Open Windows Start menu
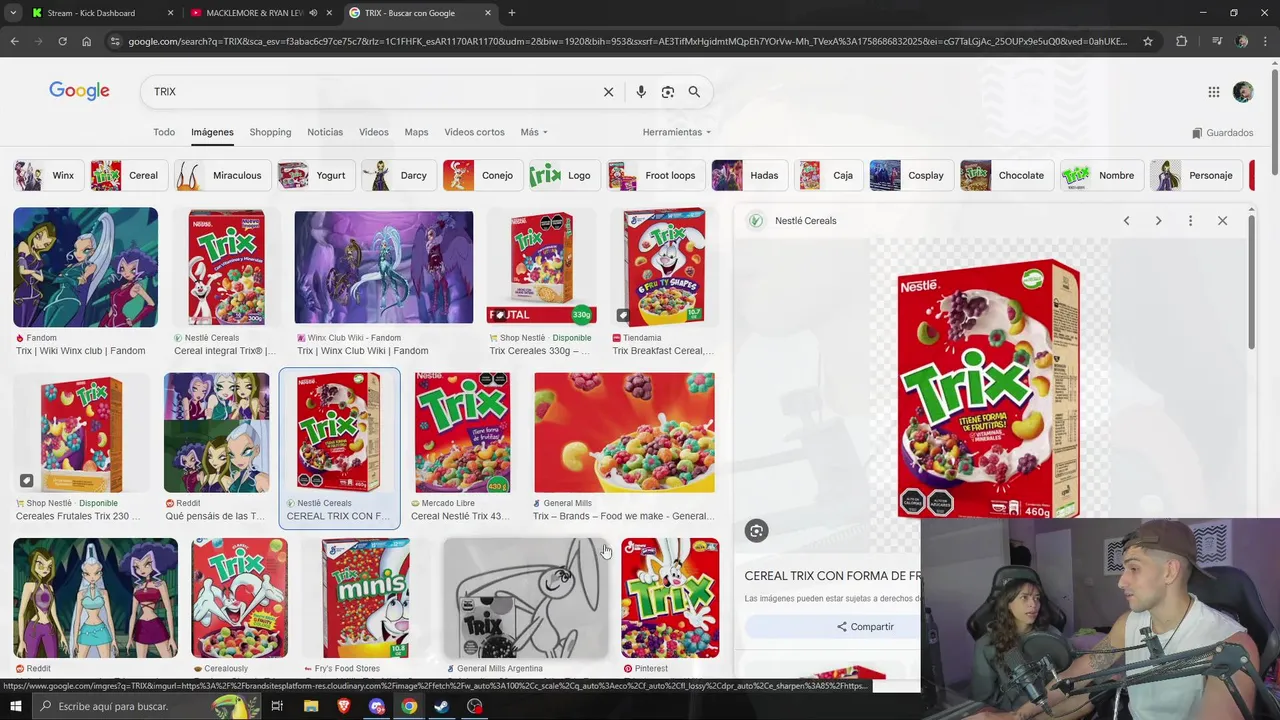This screenshot has height=720, width=1280. 15,706
